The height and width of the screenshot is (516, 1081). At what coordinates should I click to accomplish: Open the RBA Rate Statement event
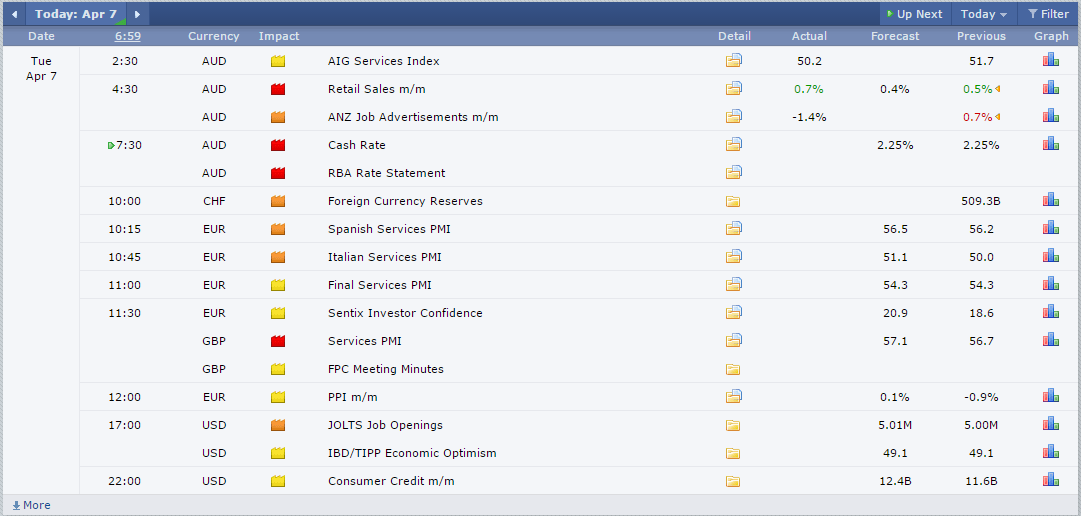(386, 173)
